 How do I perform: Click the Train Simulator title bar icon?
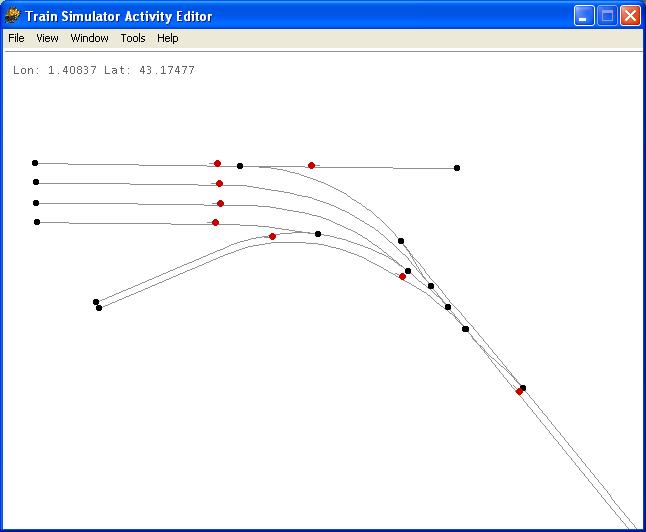coord(13,16)
